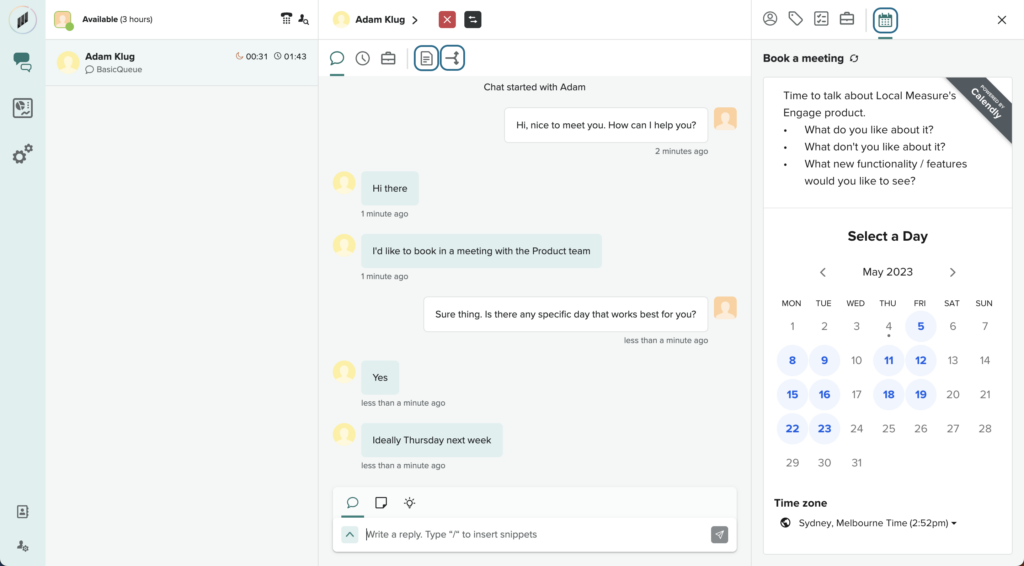Go to previous month in calendar
1024x566 pixels.
[x=823, y=272]
